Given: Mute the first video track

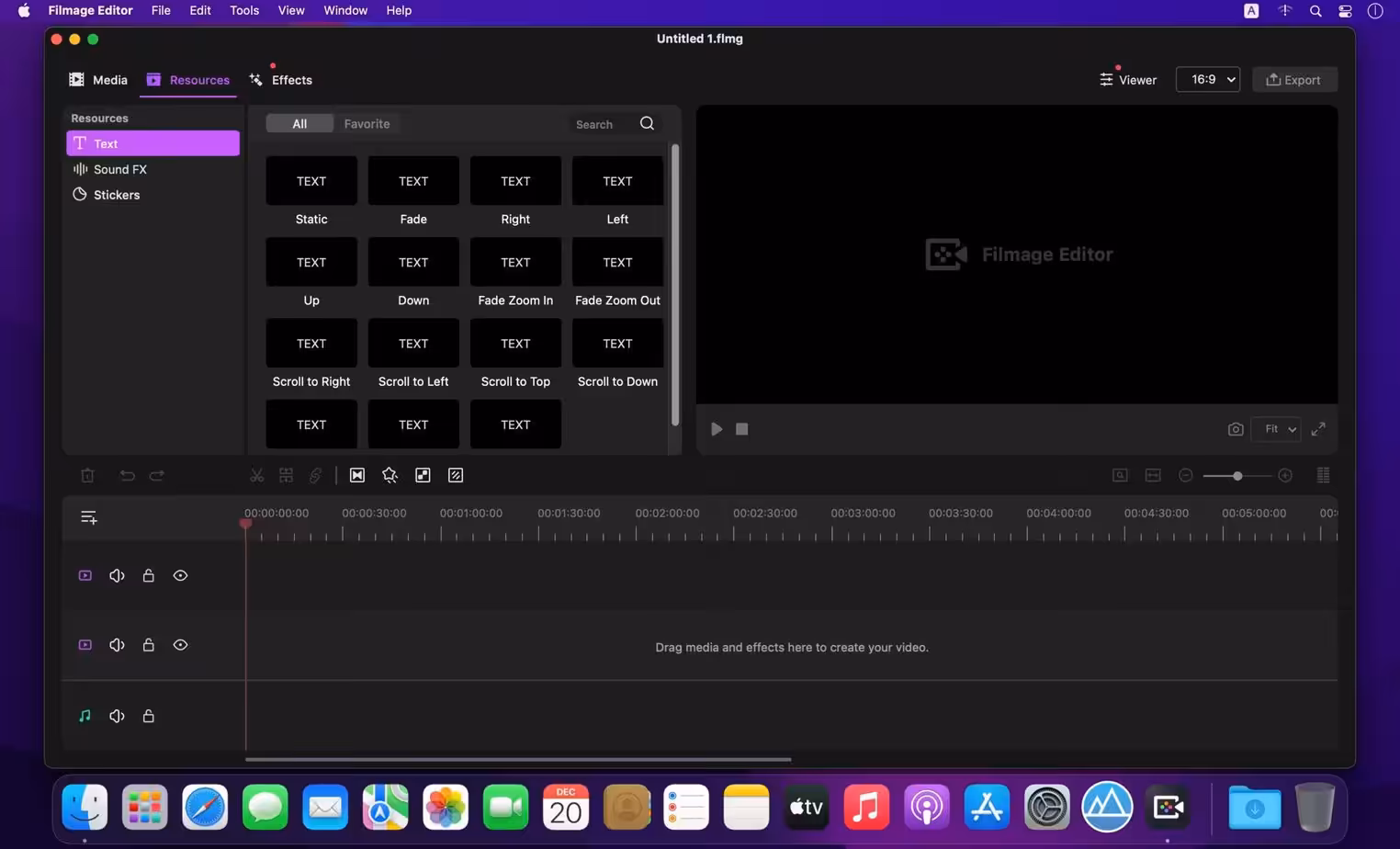Looking at the screenshot, I should pyautogui.click(x=117, y=575).
